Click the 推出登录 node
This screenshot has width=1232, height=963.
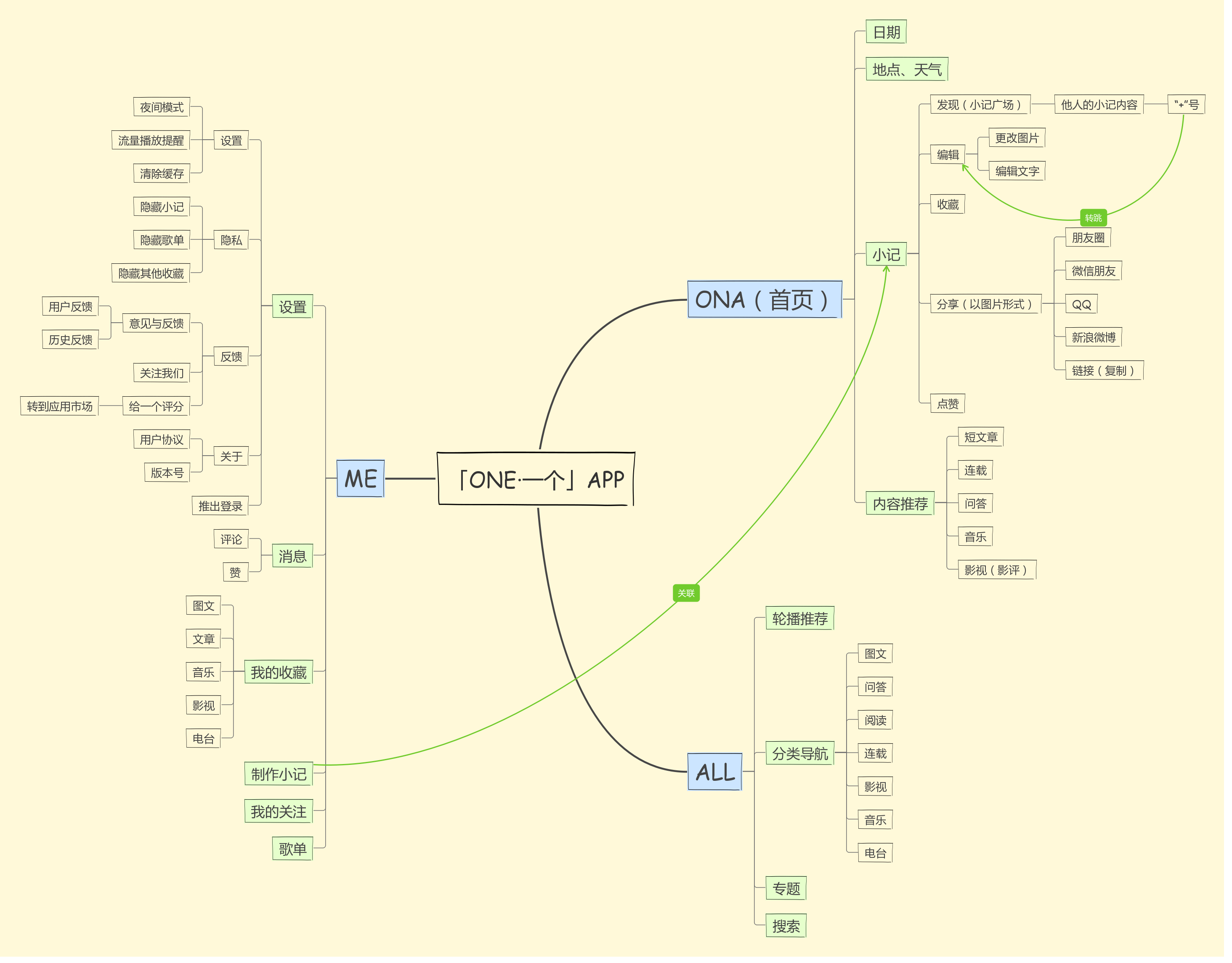221,509
